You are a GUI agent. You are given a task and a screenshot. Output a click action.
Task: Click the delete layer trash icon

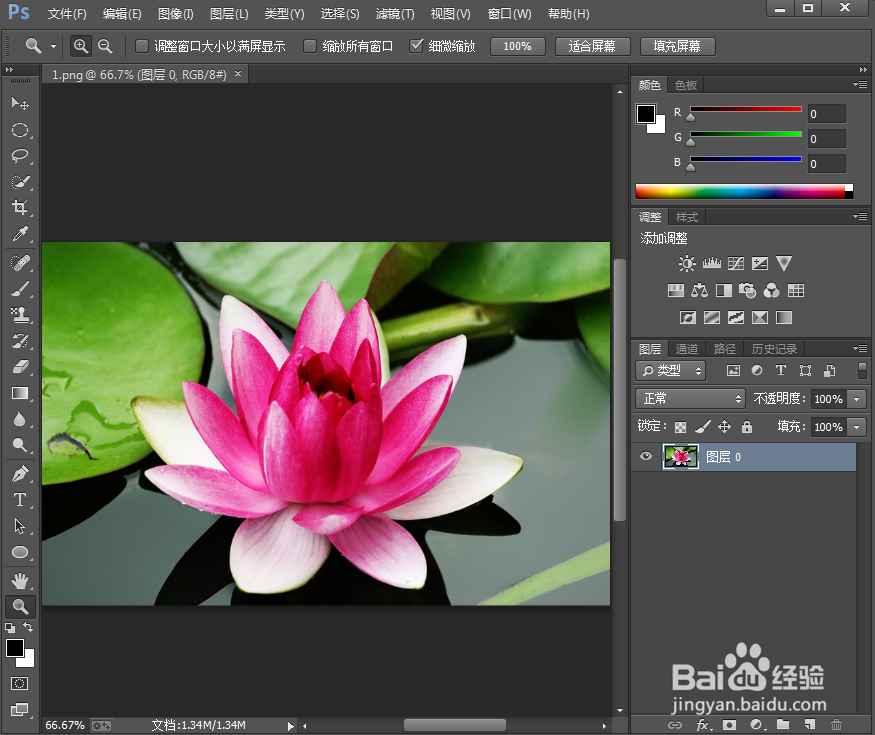836,724
